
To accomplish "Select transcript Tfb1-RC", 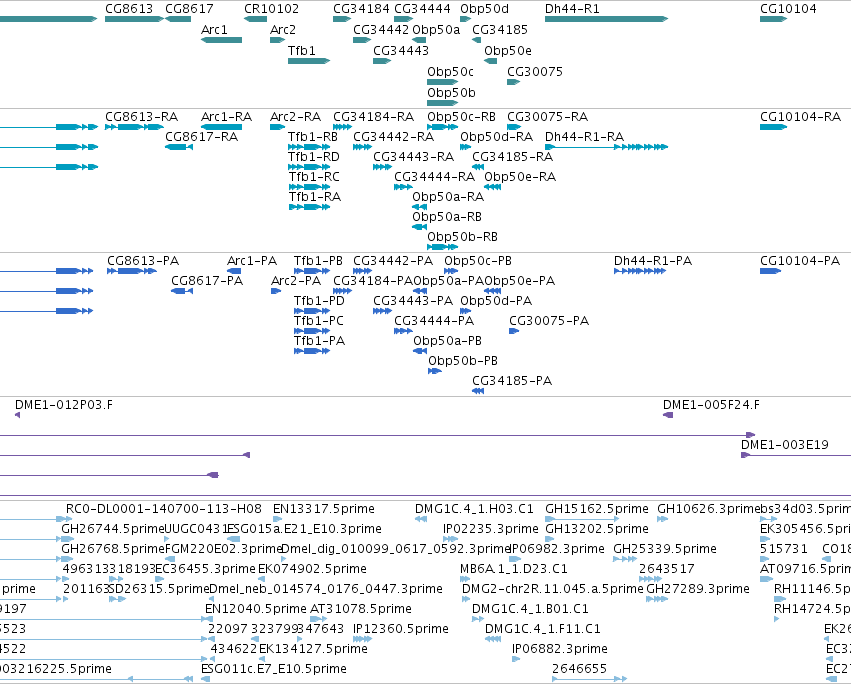I will [309, 187].
